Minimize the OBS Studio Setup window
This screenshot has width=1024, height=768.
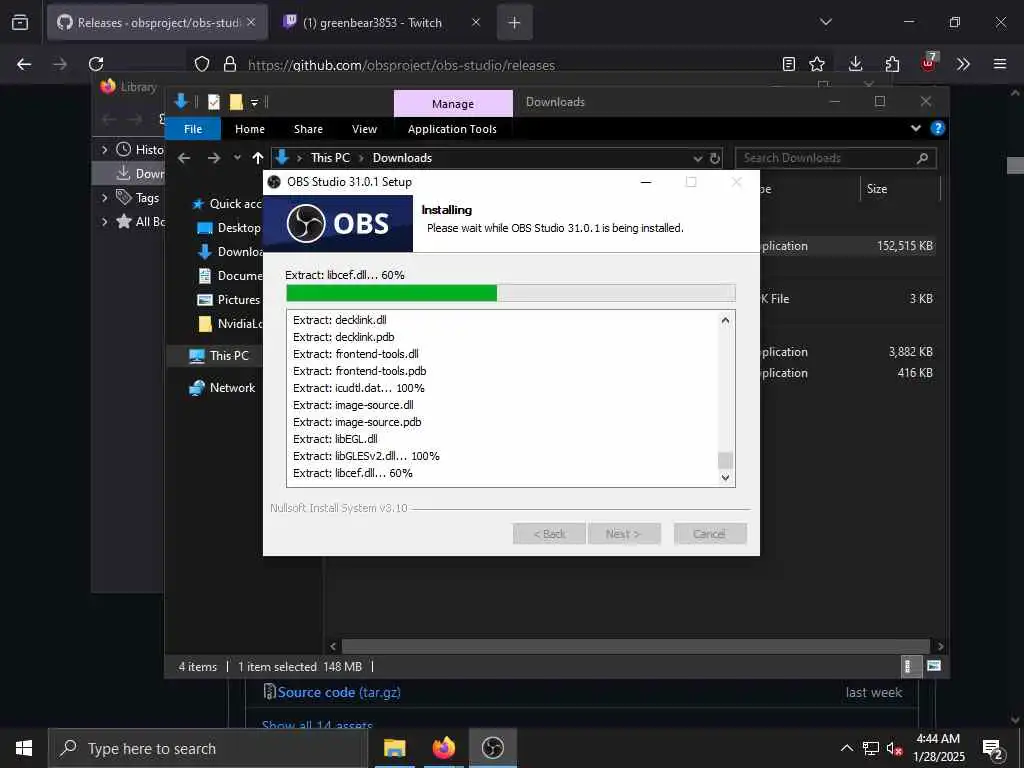coord(646,182)
